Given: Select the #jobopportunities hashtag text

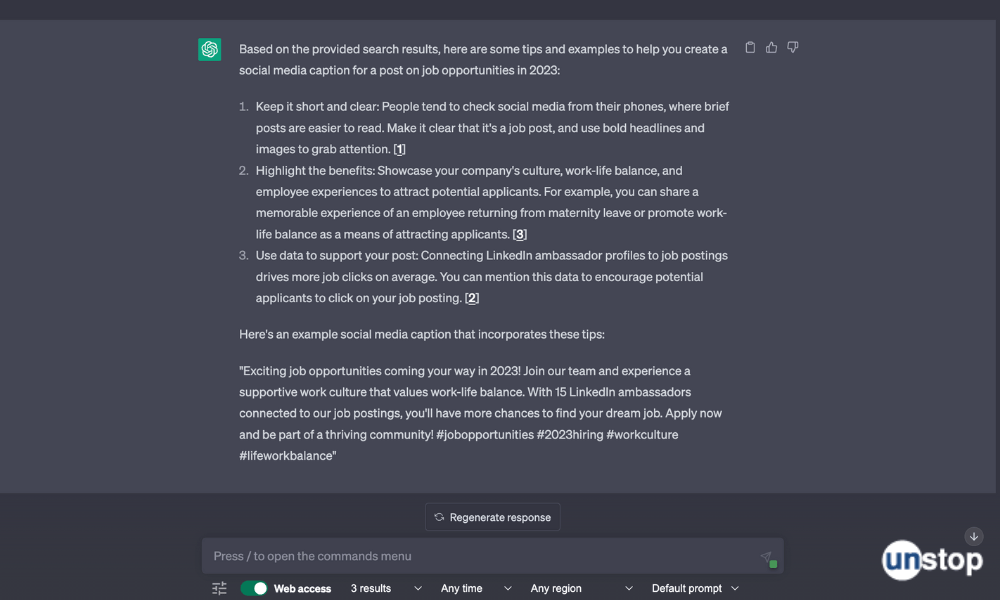Looking at the screenshot, I should pos(484,434).
